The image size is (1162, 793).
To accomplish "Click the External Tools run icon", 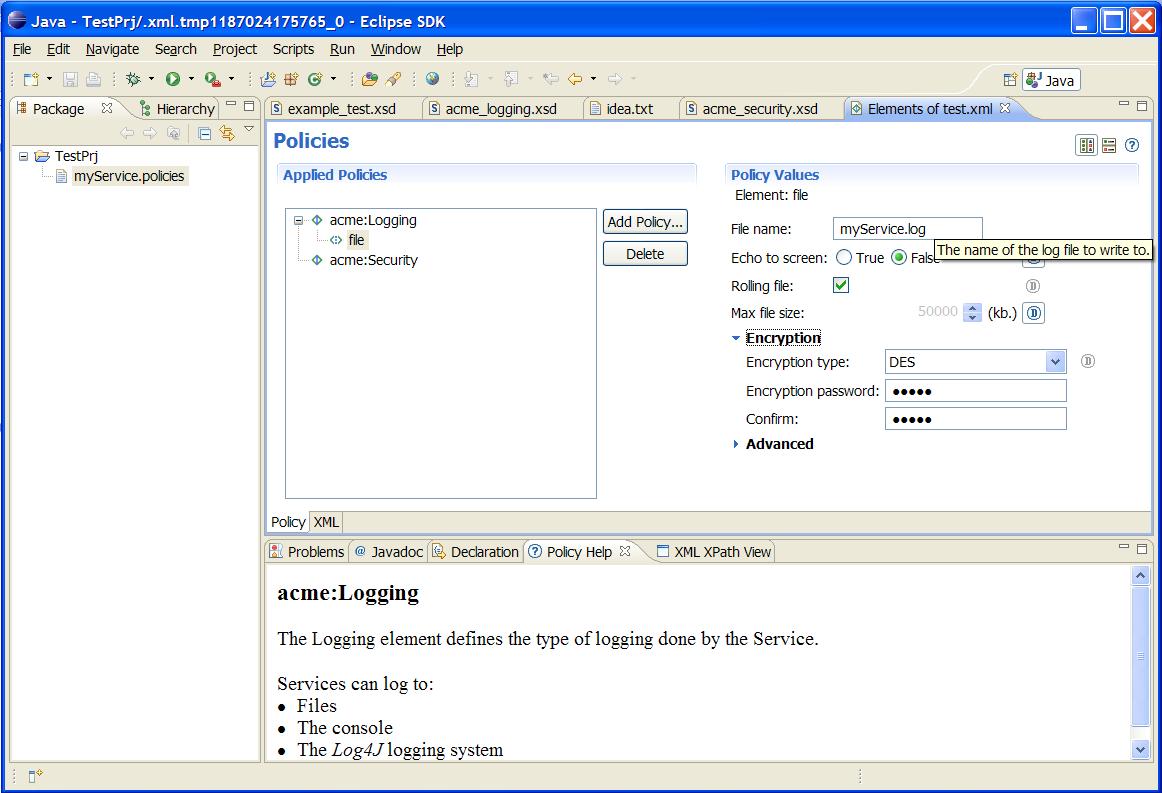I will (x=213, y=79).
